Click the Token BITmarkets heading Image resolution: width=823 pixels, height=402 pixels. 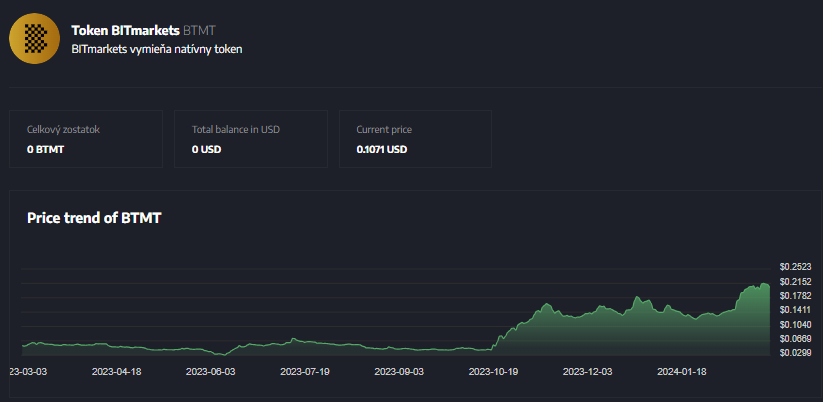tap(125, 30)
